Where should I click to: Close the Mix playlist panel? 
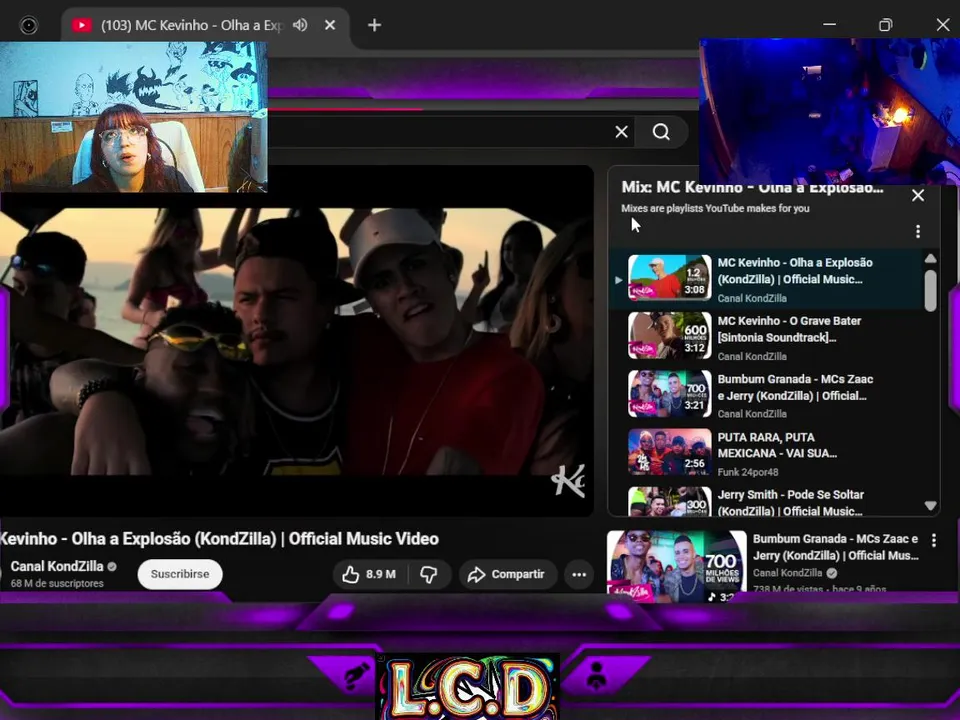pyautogui.click(x=918, y=195)
